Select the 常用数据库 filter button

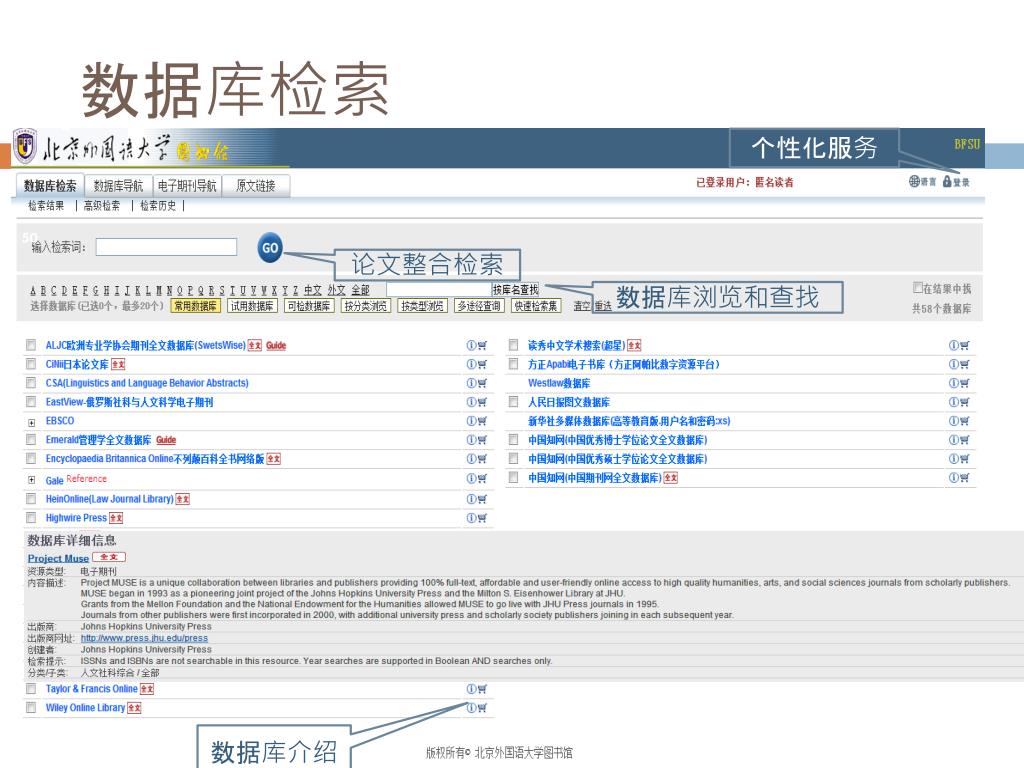pos(195,306)
